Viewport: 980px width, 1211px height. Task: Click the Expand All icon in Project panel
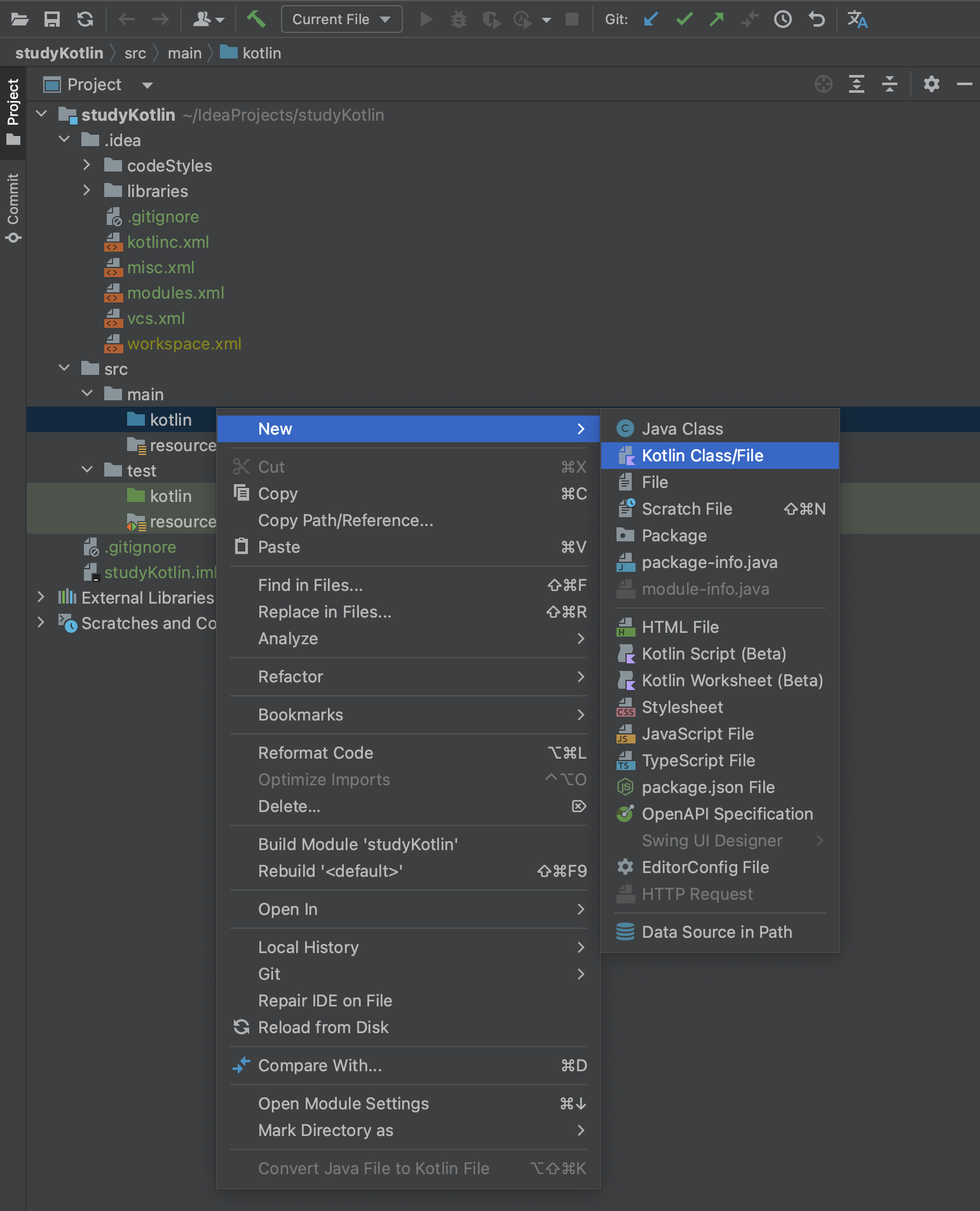pos(857,84)
